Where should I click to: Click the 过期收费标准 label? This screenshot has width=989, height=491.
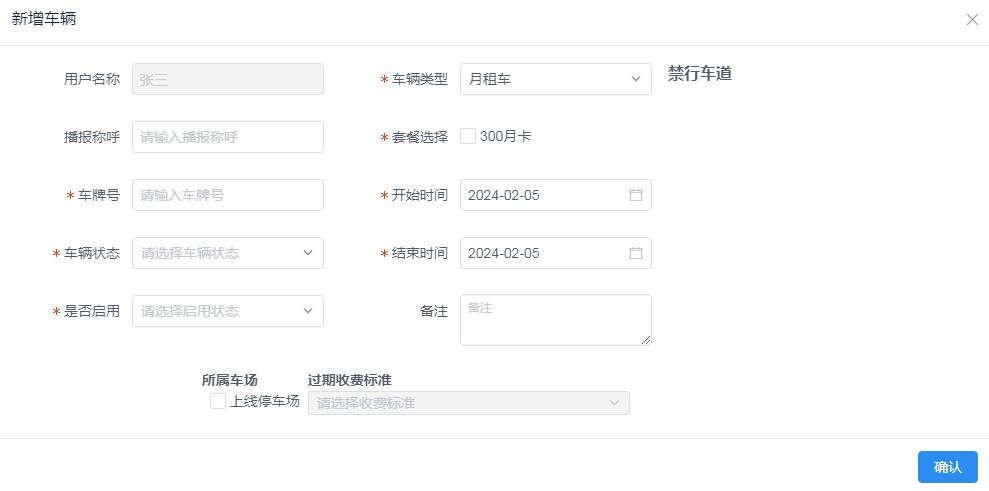(x=349, y=380)
